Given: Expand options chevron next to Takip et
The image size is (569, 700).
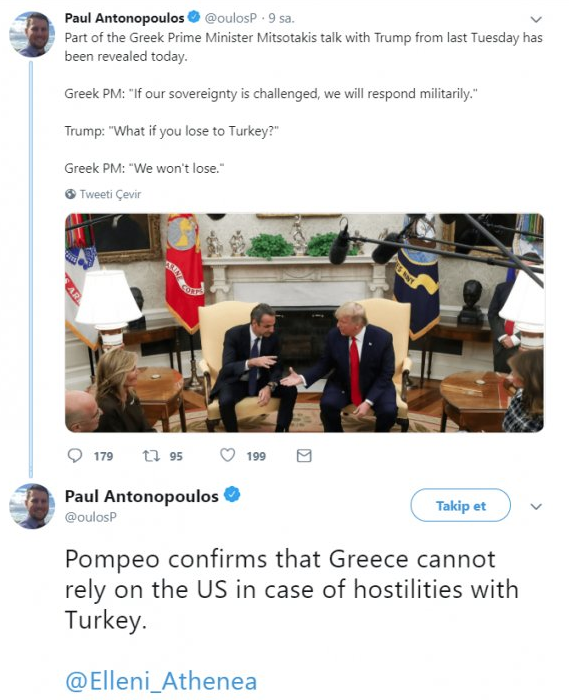Looking at the screenshot, I should [536, 506].
